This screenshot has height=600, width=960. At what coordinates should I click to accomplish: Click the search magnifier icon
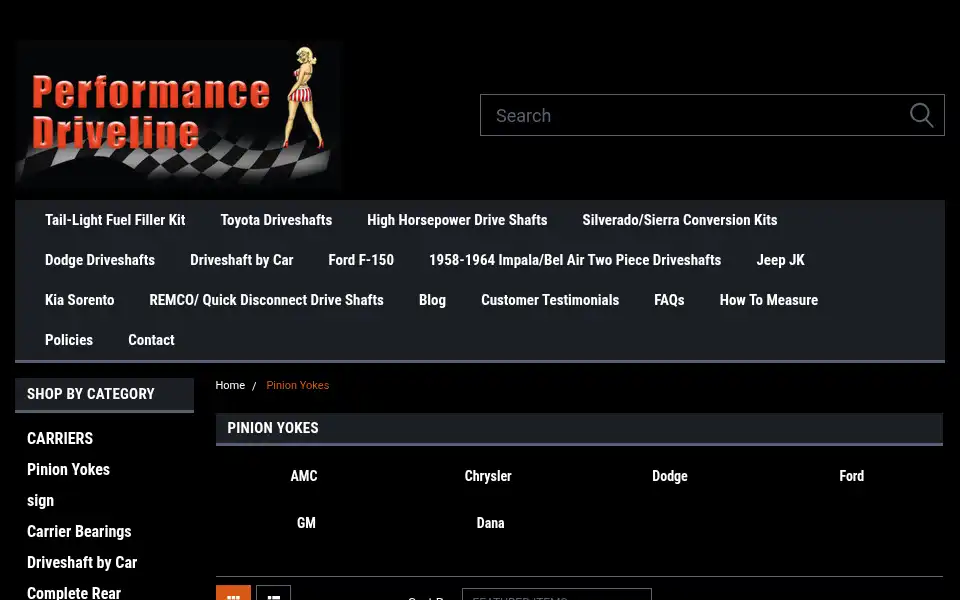tap(921, 115)
